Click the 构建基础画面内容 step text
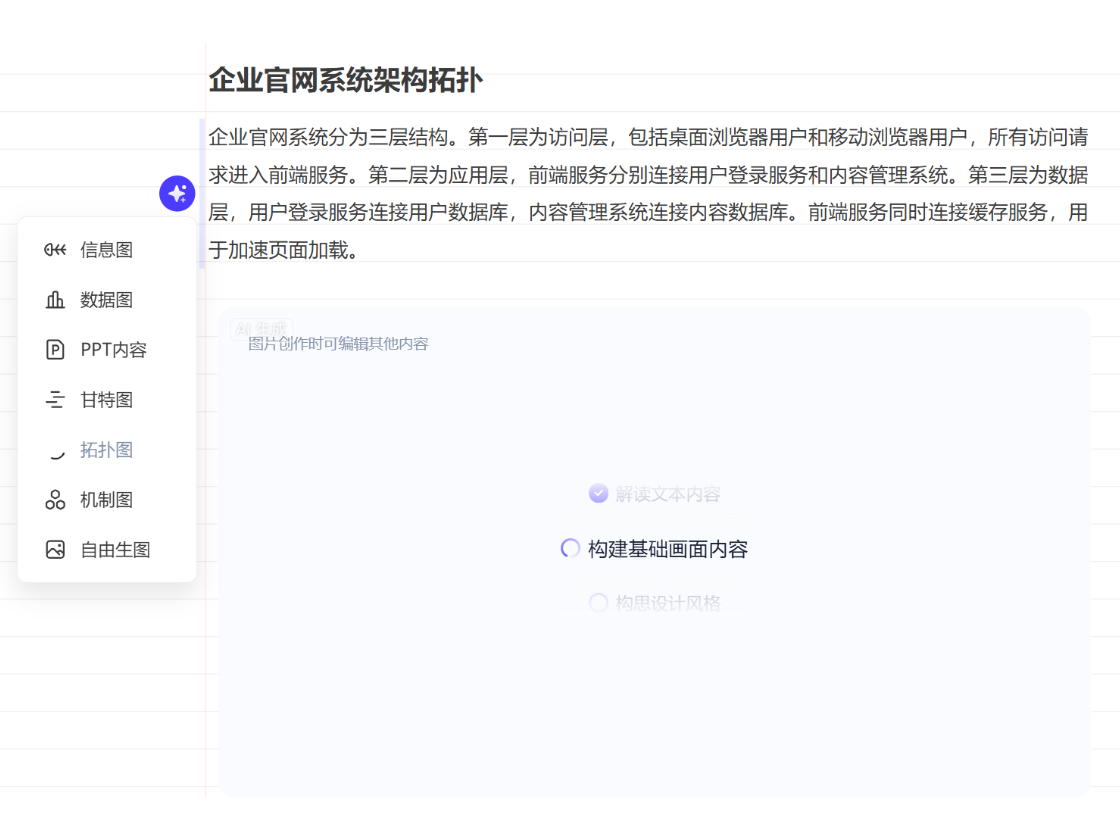Viewport: 1120px width, 840px height. tap(668, 549)
